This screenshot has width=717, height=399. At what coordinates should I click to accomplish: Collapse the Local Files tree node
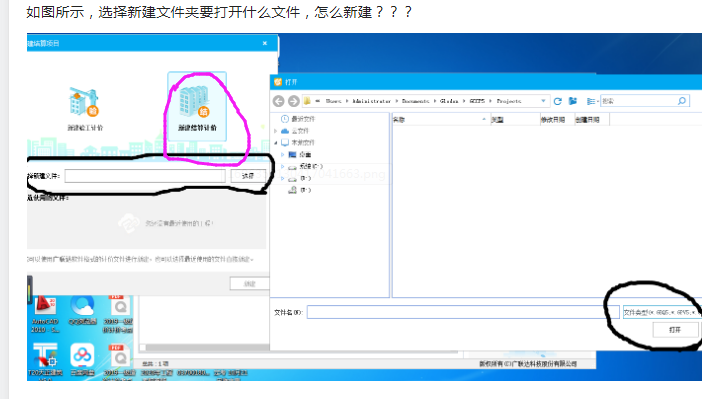[x=276, y=143]
